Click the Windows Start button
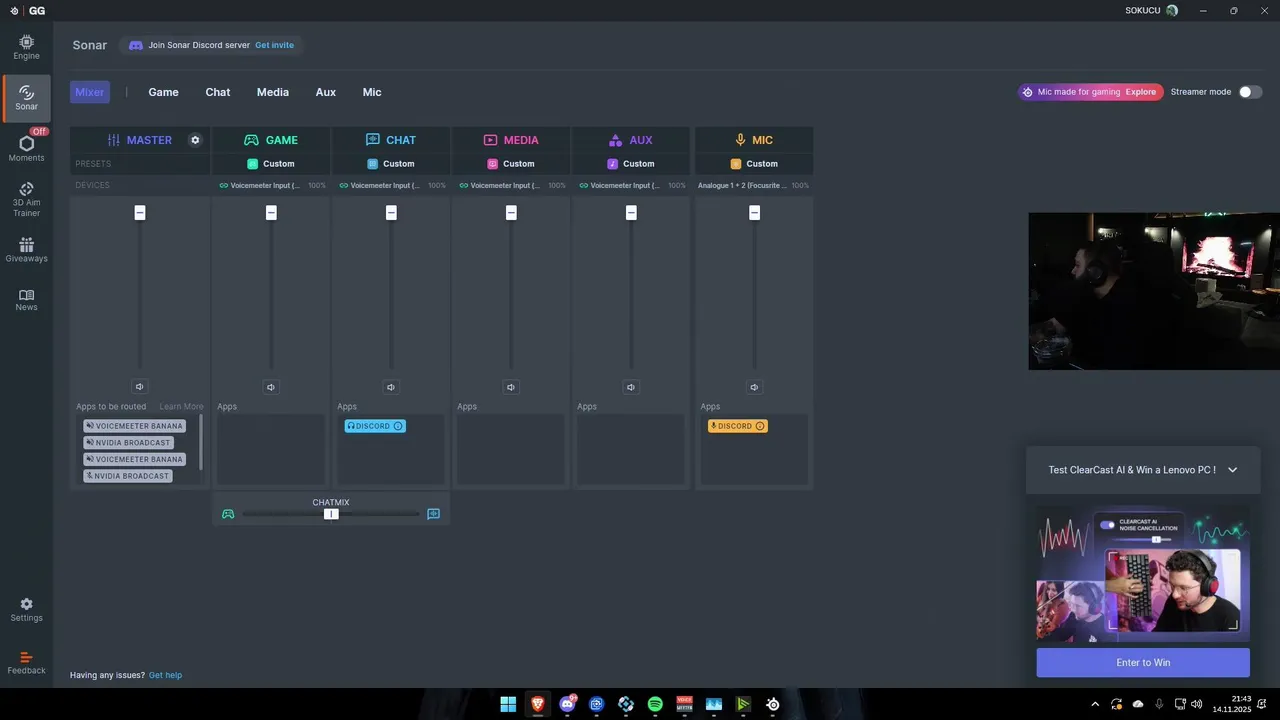Viewport: 1280px width, 720px height. (x=508, y=704)
